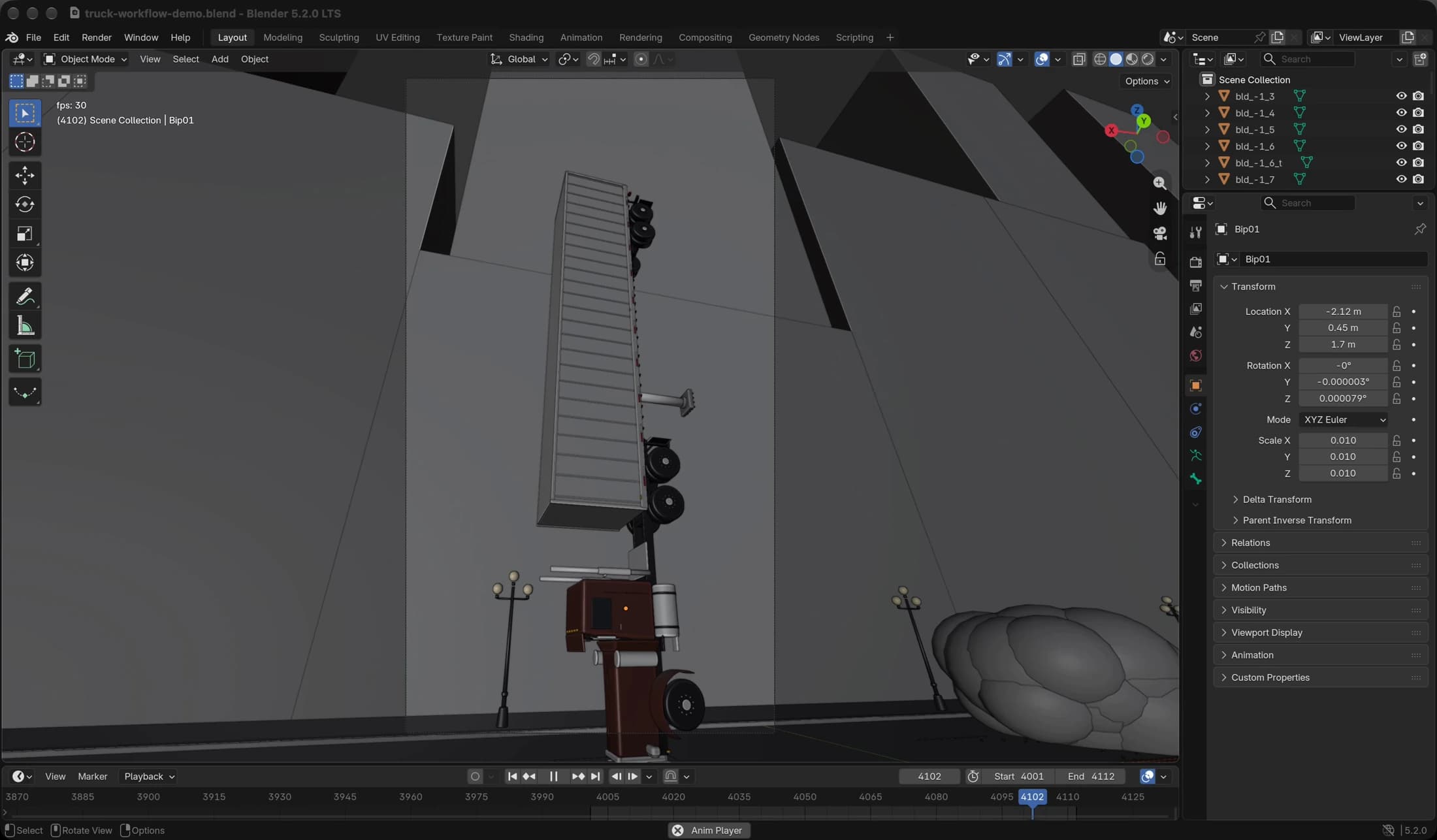The image size is (1437, 840).
Task: Click the viewport pan hand icon
Action: pos(1160,208)
